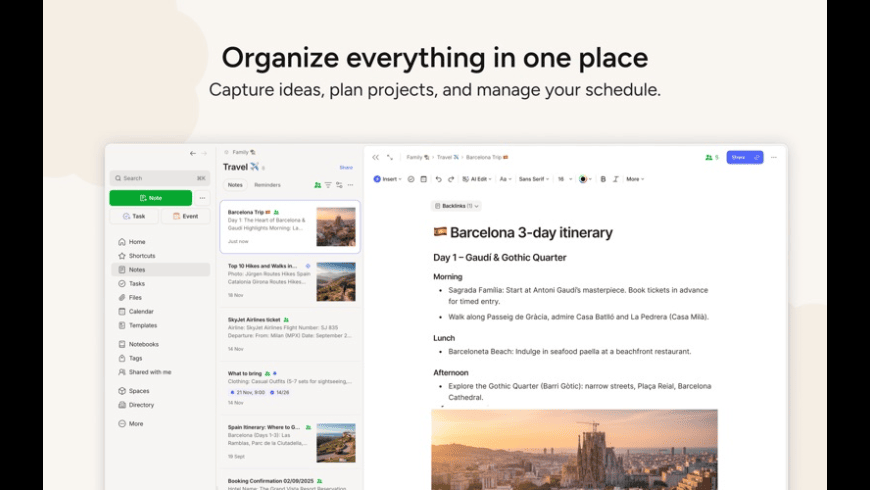
Task: Click the 14/26 task progress chip
Action: 280,392
